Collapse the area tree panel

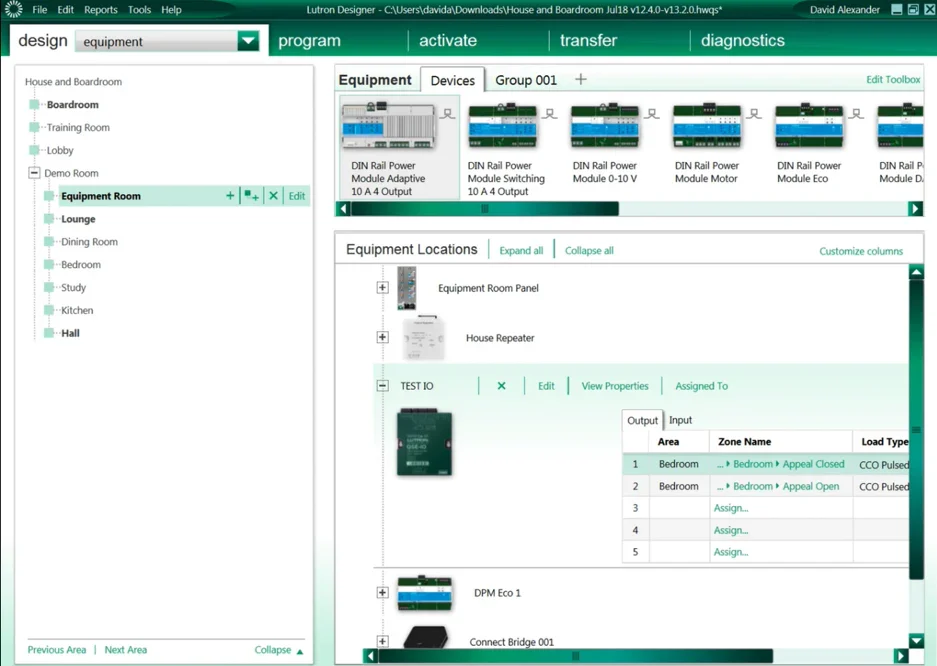click(278, 650)
